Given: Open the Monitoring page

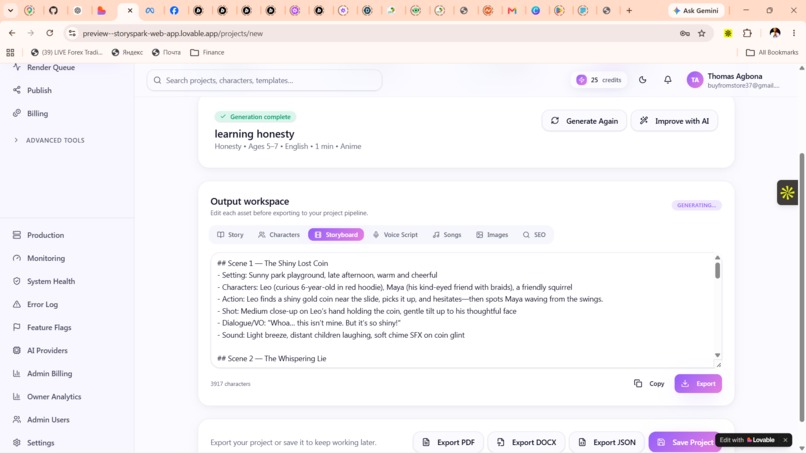Looking at the screenshot, I should (39, 258).
